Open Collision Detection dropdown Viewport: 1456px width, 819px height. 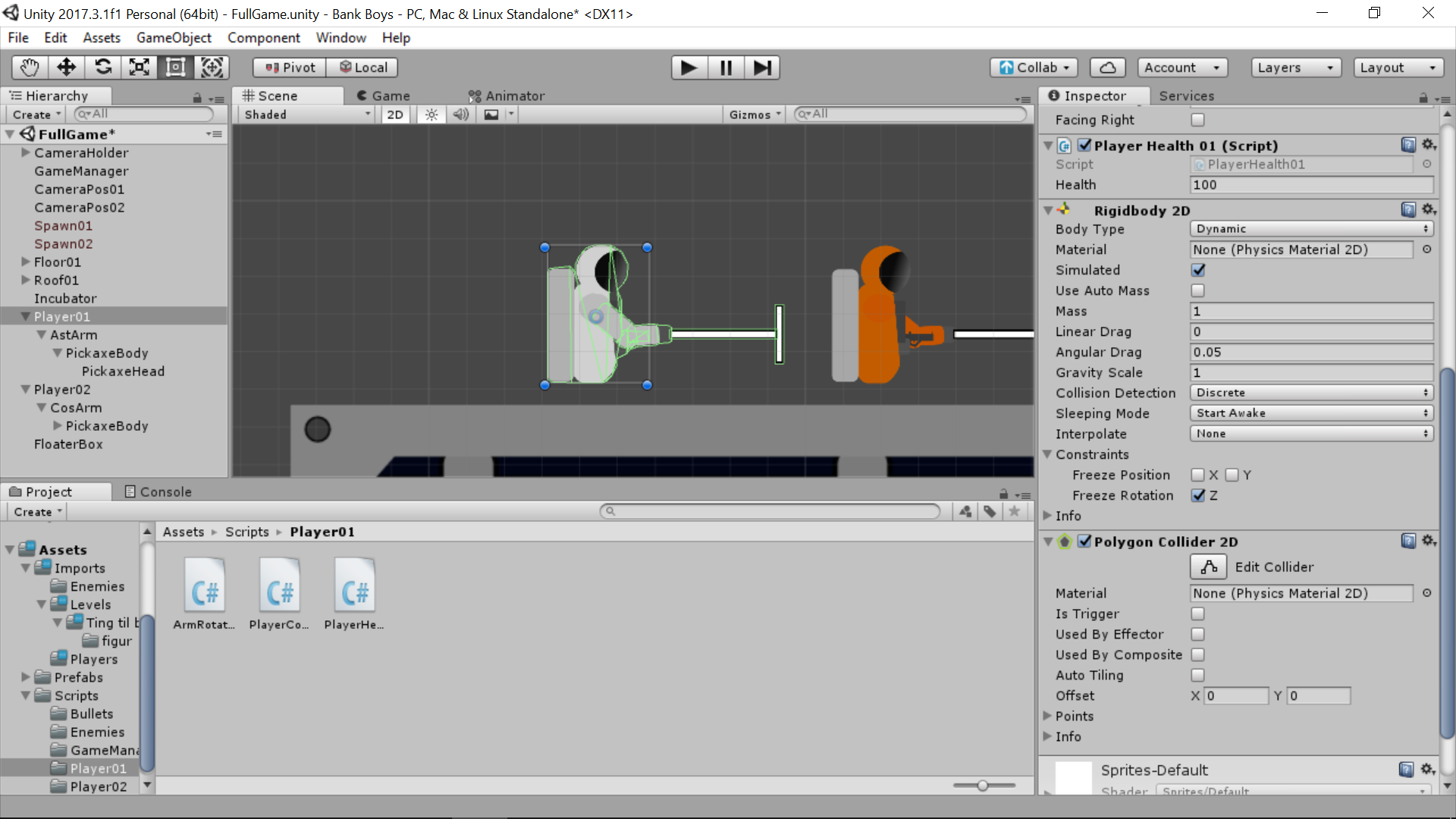pyautogui.click(x=1311, y=393)
